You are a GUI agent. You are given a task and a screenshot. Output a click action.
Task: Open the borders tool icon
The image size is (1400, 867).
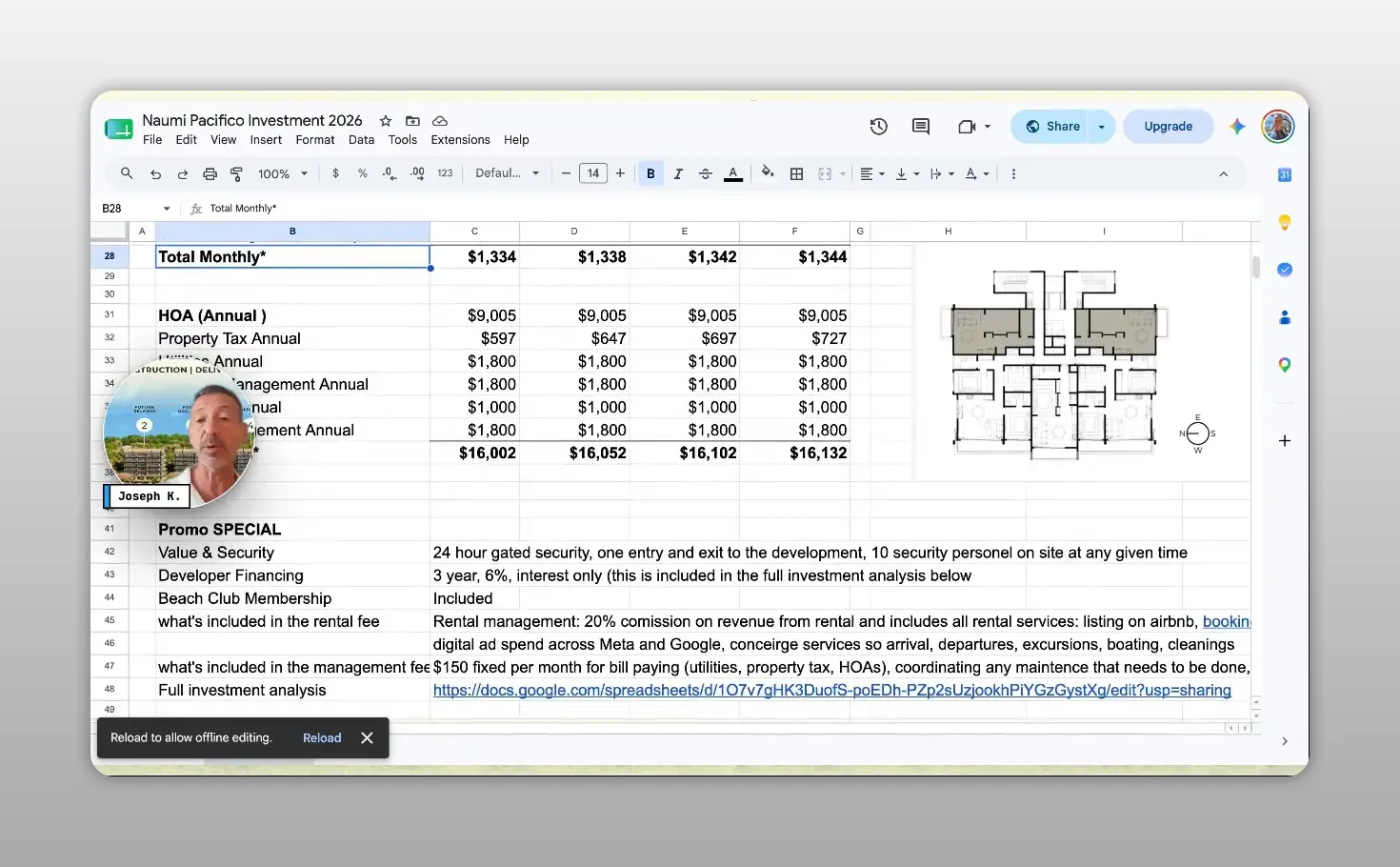coord(797,173)
